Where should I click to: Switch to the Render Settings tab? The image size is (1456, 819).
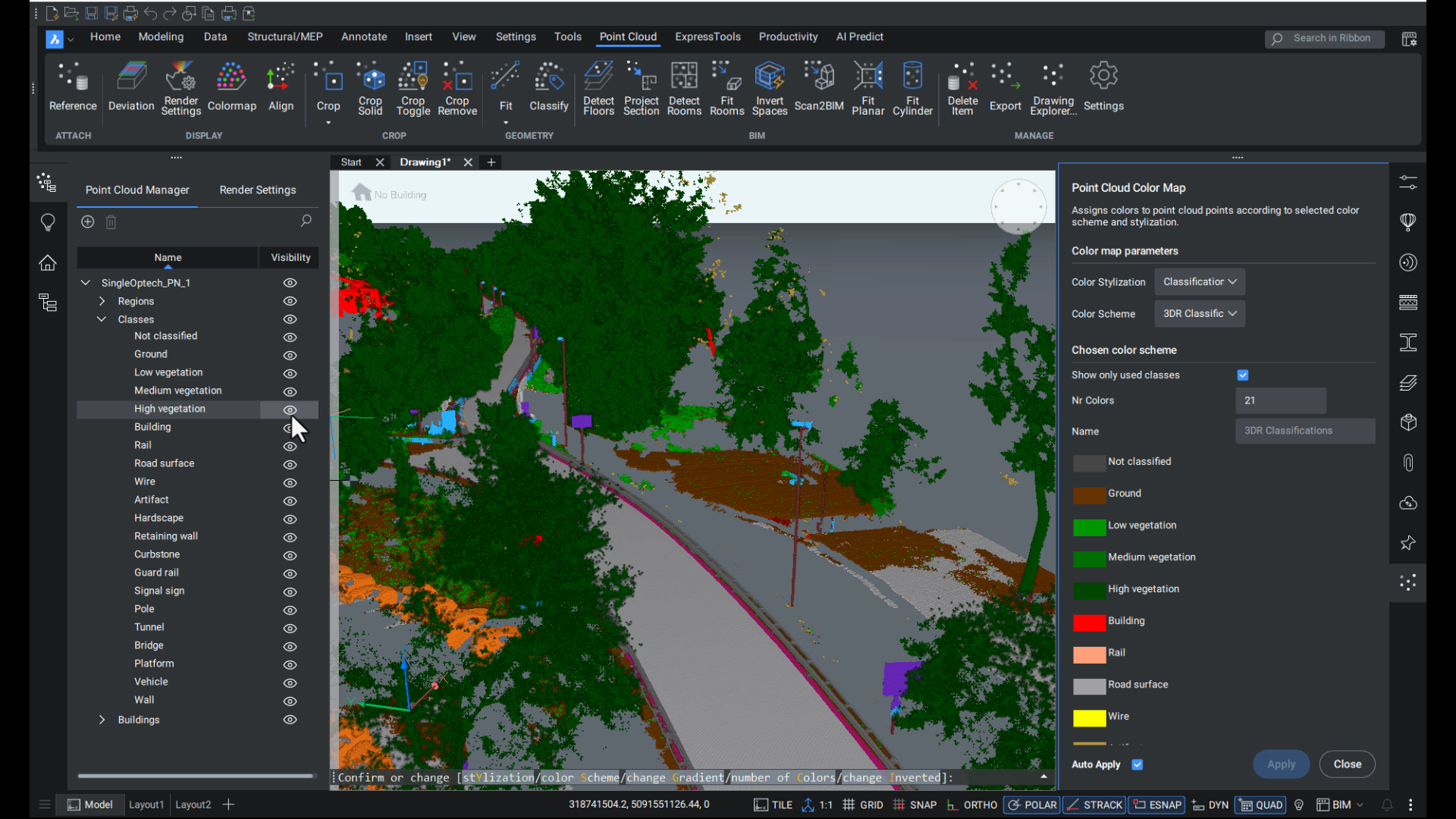257,190
